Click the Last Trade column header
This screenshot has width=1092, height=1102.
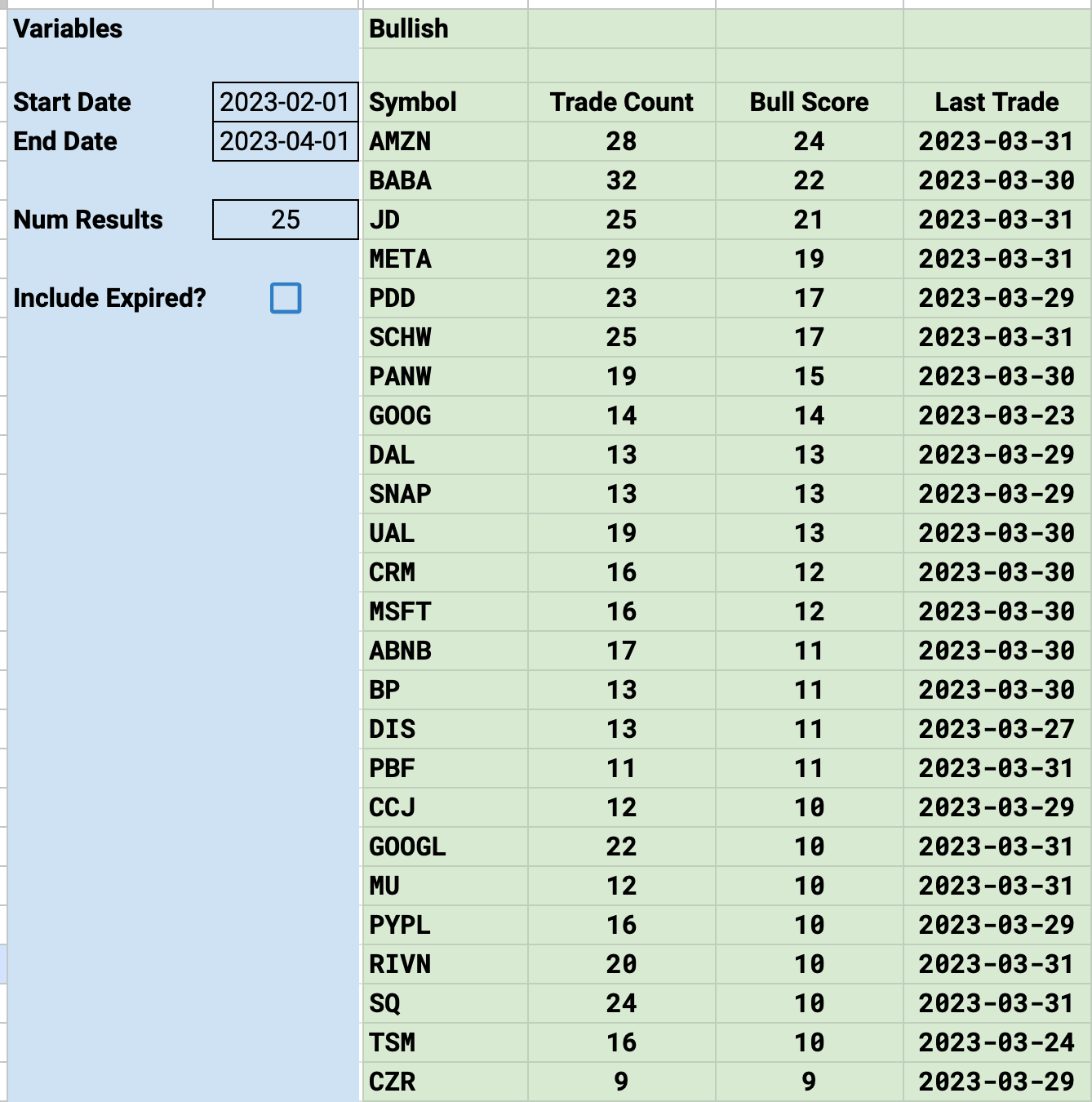point(997,102)
